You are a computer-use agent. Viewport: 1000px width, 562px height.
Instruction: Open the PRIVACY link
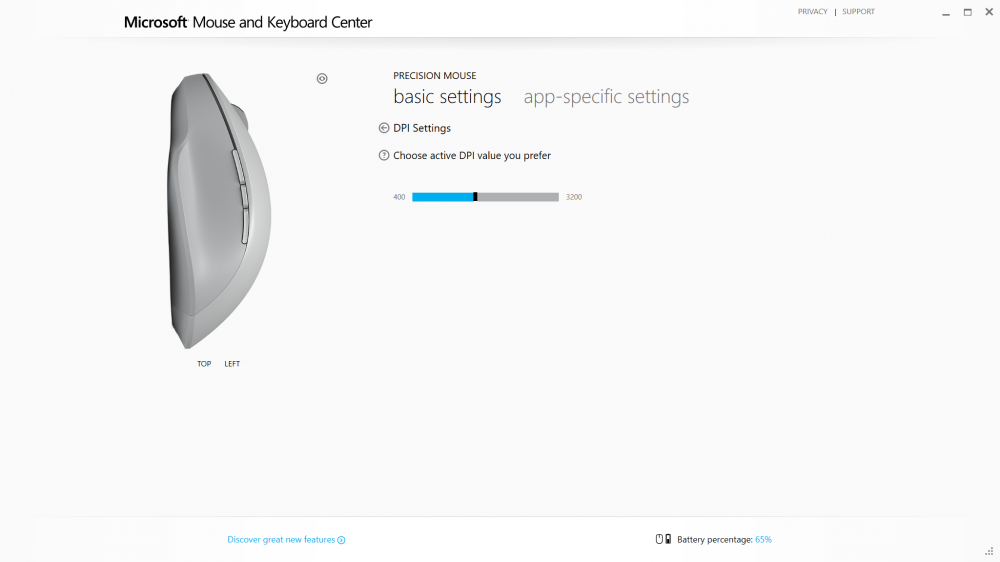point(812,11)
